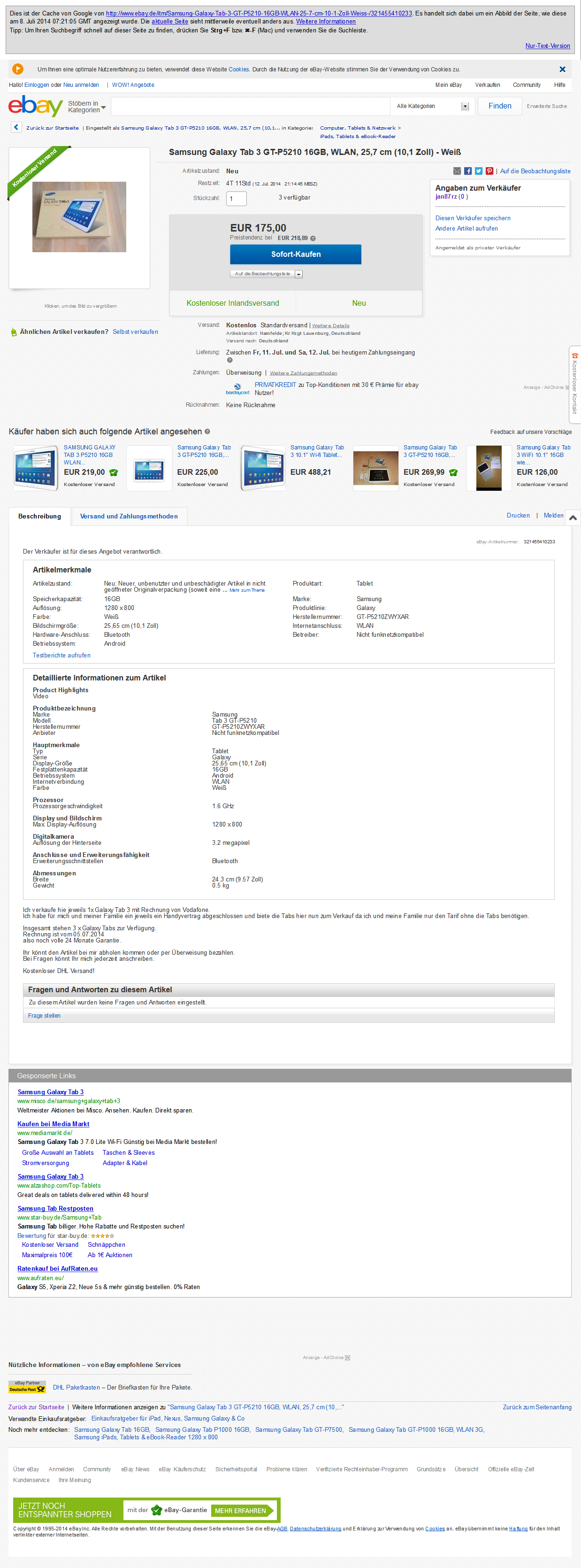Open the Erweiterte Suche link
Screen dimensions: 581x1568
(x=547, y=107)
